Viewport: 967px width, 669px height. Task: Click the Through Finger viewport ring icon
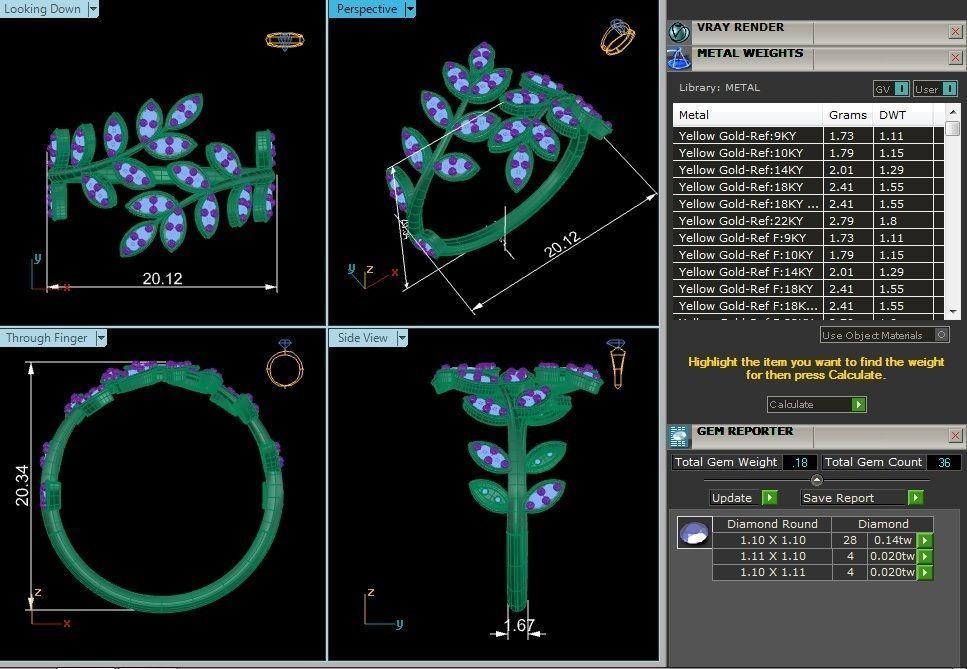pos(284,364)
